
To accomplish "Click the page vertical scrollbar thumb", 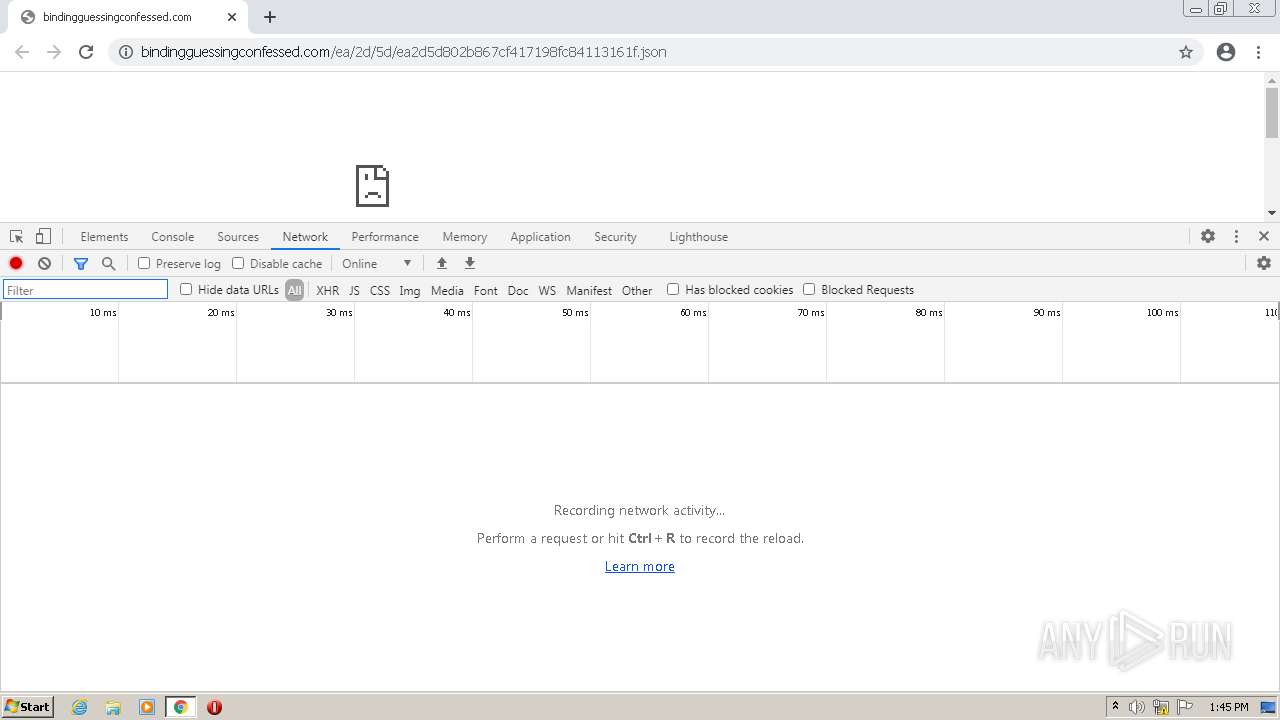I will click(1272, 112).
